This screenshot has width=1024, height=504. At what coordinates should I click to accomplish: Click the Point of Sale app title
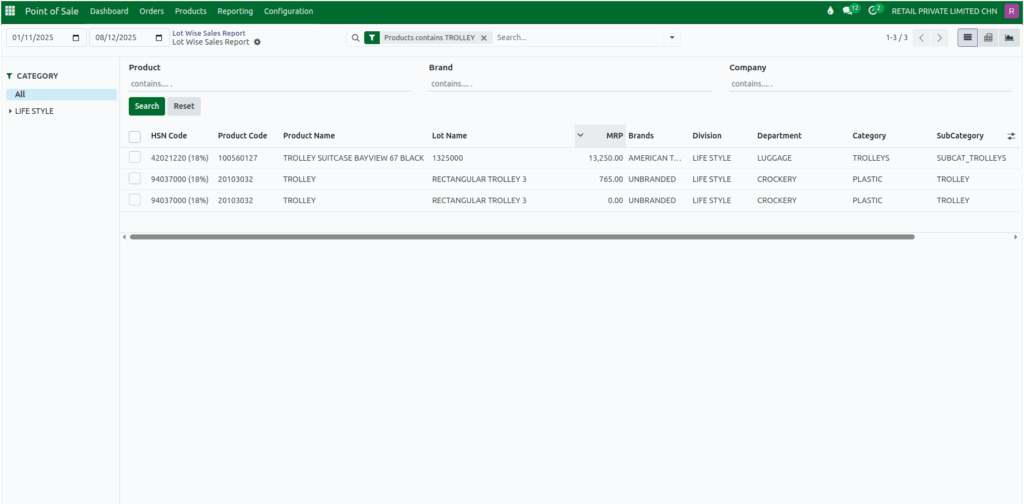coord(52,11)
